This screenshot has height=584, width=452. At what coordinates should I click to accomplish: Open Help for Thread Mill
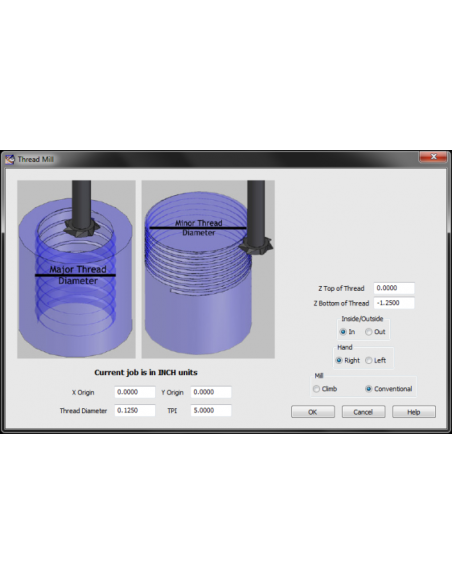click(414, 412)
